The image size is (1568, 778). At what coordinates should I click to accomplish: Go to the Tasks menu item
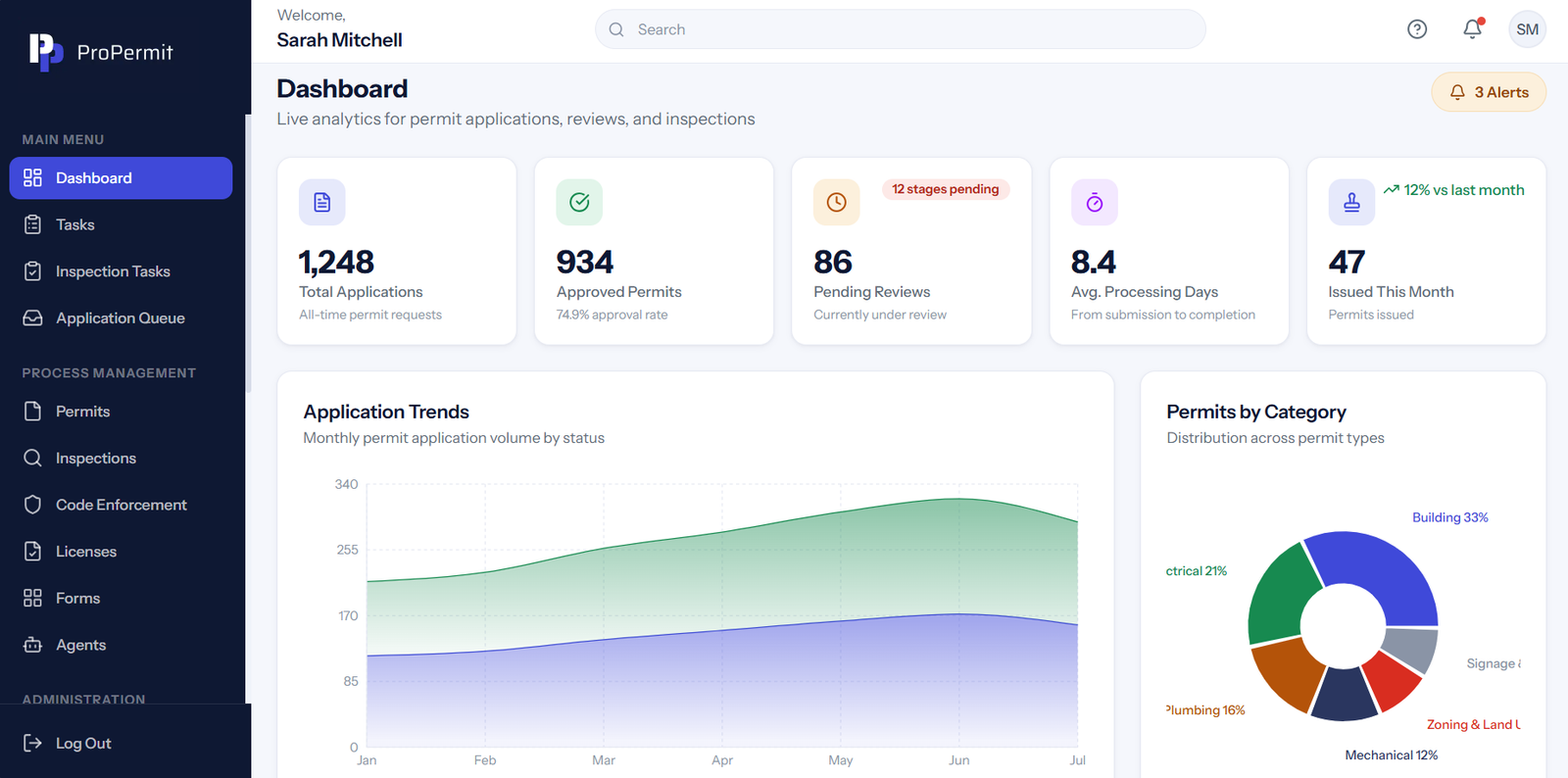(x=121, y=224)
